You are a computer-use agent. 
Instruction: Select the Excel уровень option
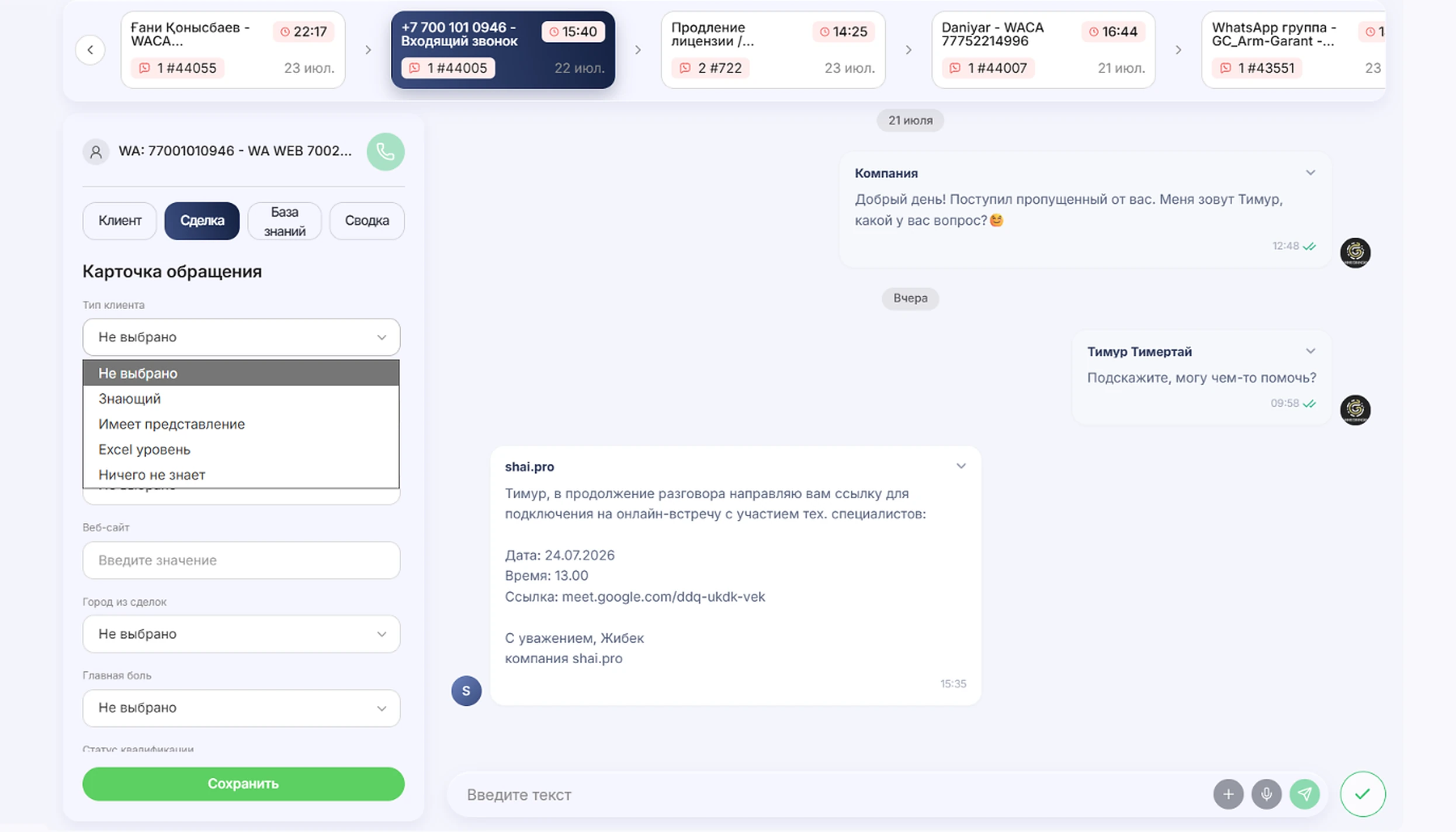coord(241,449)
